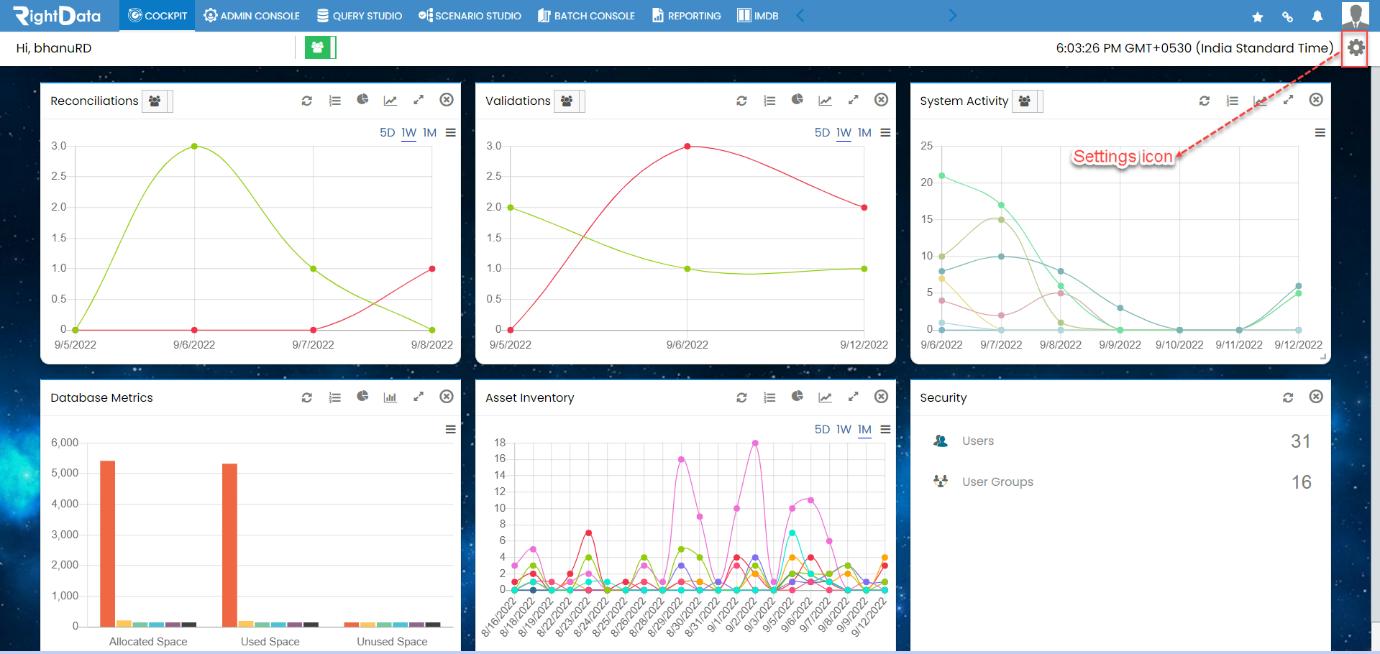Viewport: 1380px width, 654px height.
Task: Select the 5D range in Validations
Action: [x=822, y=133]
